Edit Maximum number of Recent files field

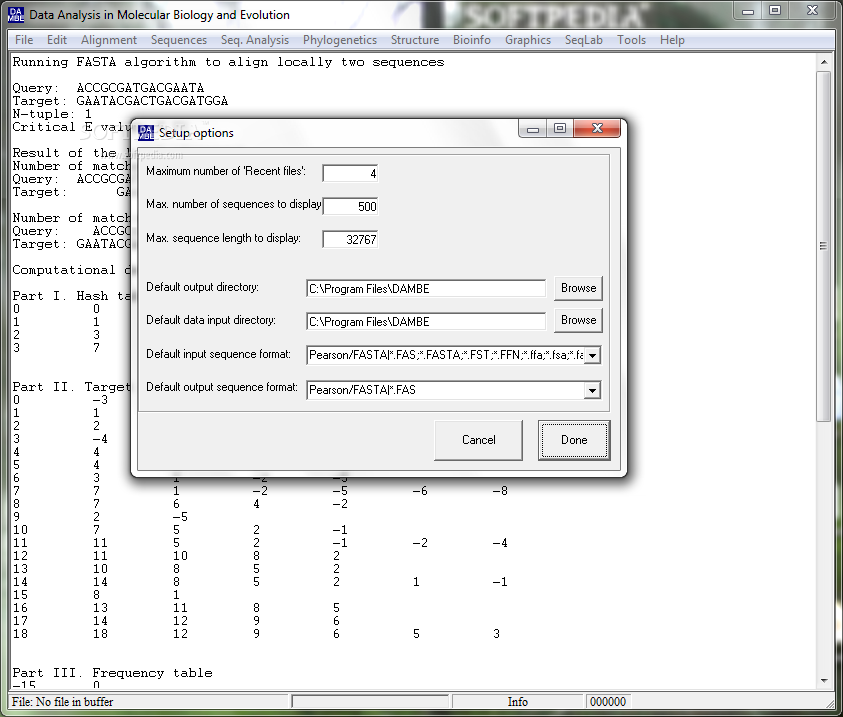(350, 173)
